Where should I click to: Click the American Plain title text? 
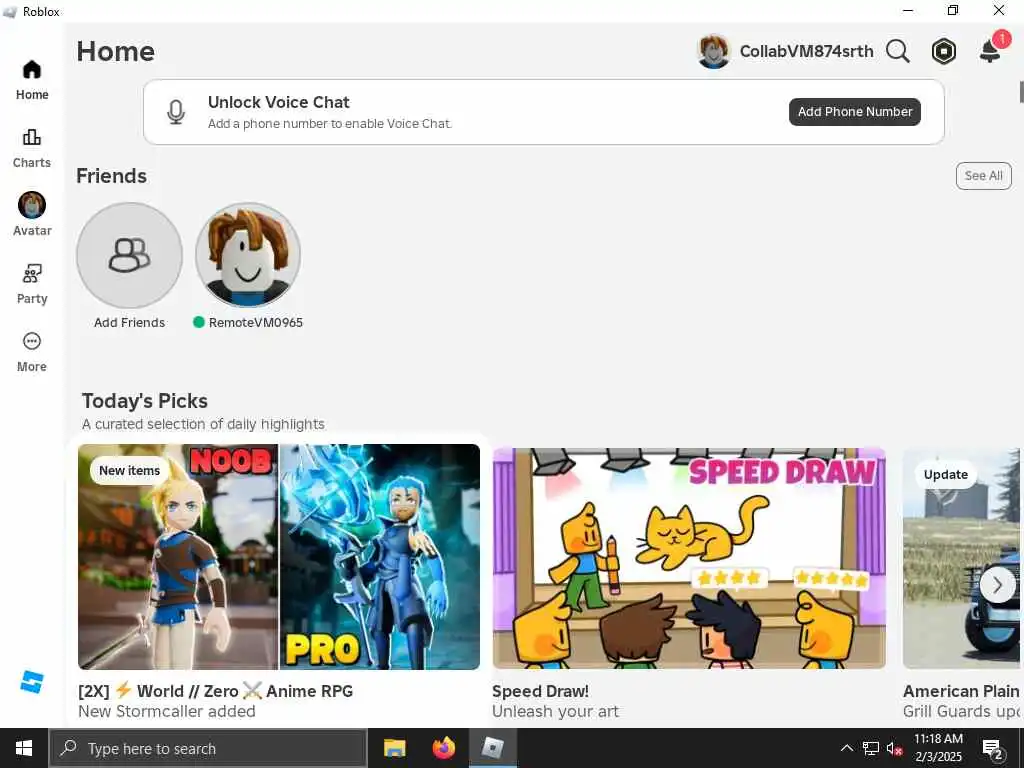point(961,691)
